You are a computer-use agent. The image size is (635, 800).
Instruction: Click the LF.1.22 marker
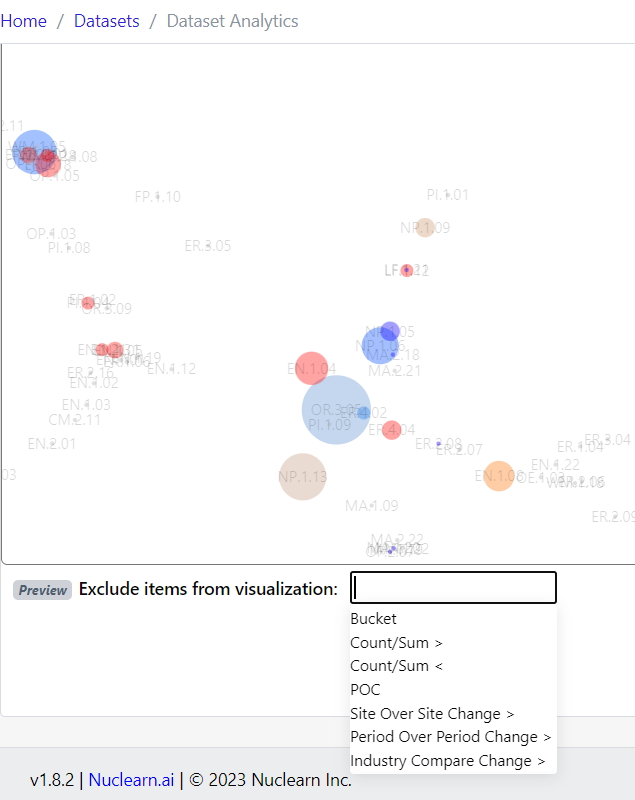tap(406, 270)
